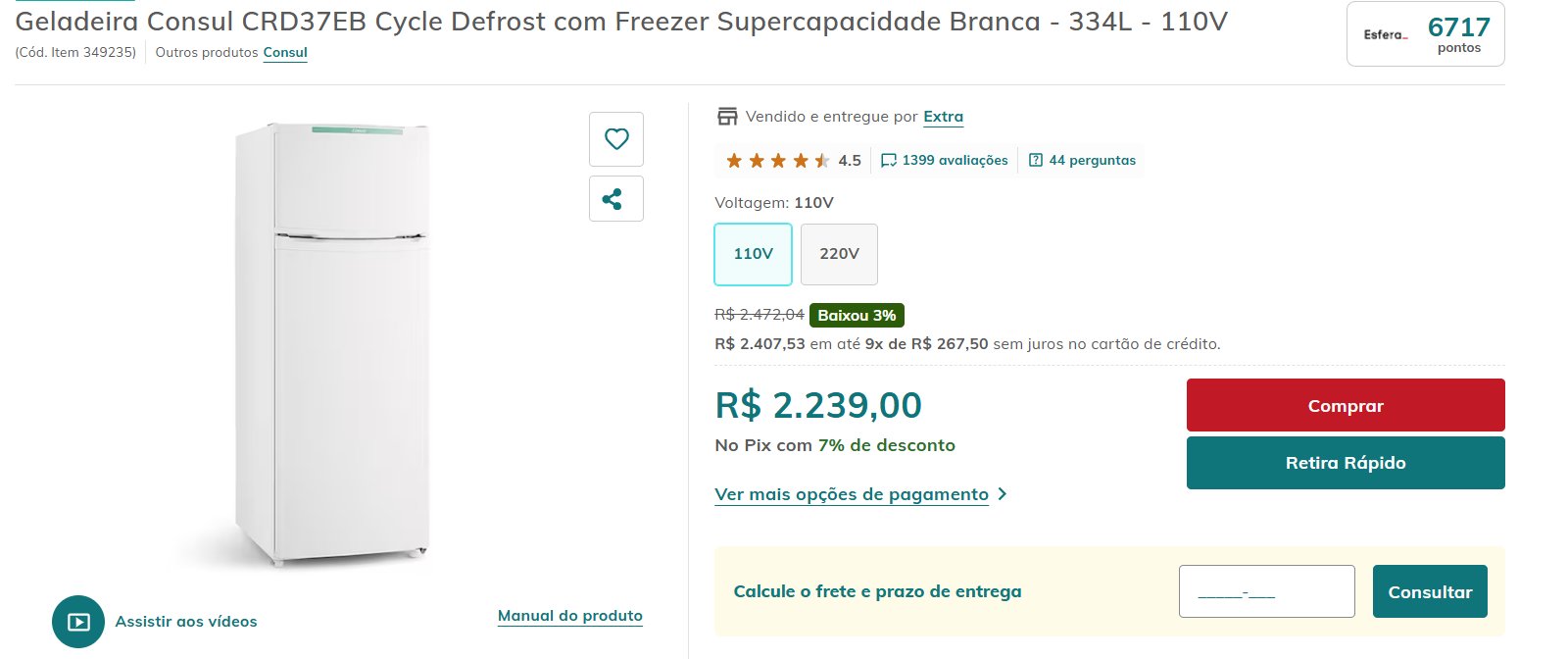Open the 1399 avaliações comment icon
The height and width of the screenshot is (659, 1568).
coord(889,161)
